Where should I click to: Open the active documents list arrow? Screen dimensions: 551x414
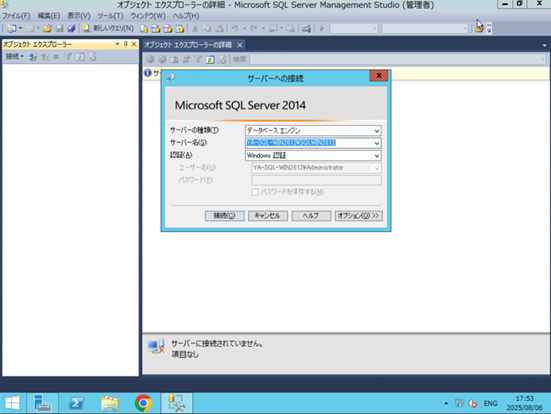coord(544,45)
